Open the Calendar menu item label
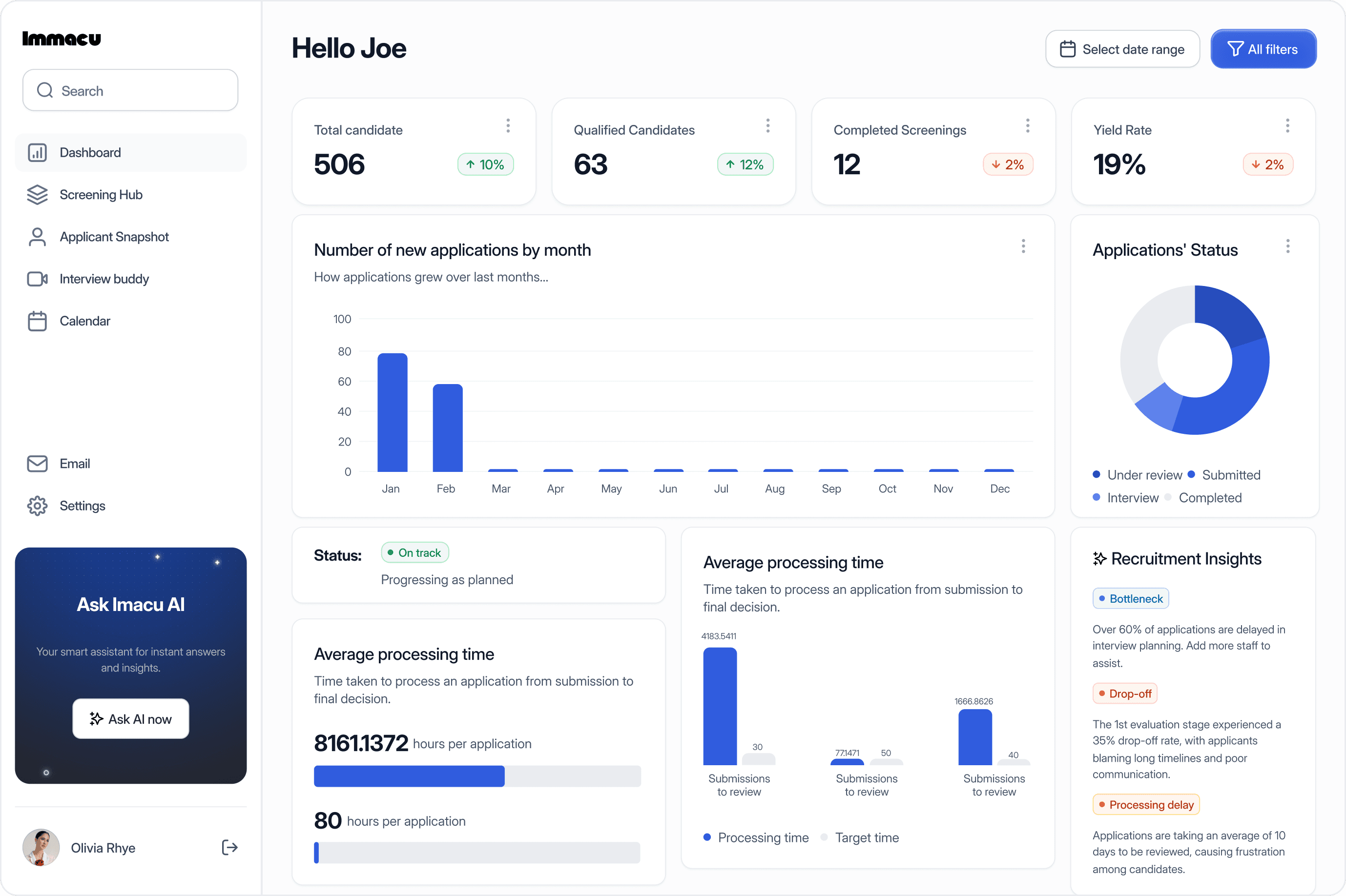This screenshot has height=896, width=1346. [84, 321]
